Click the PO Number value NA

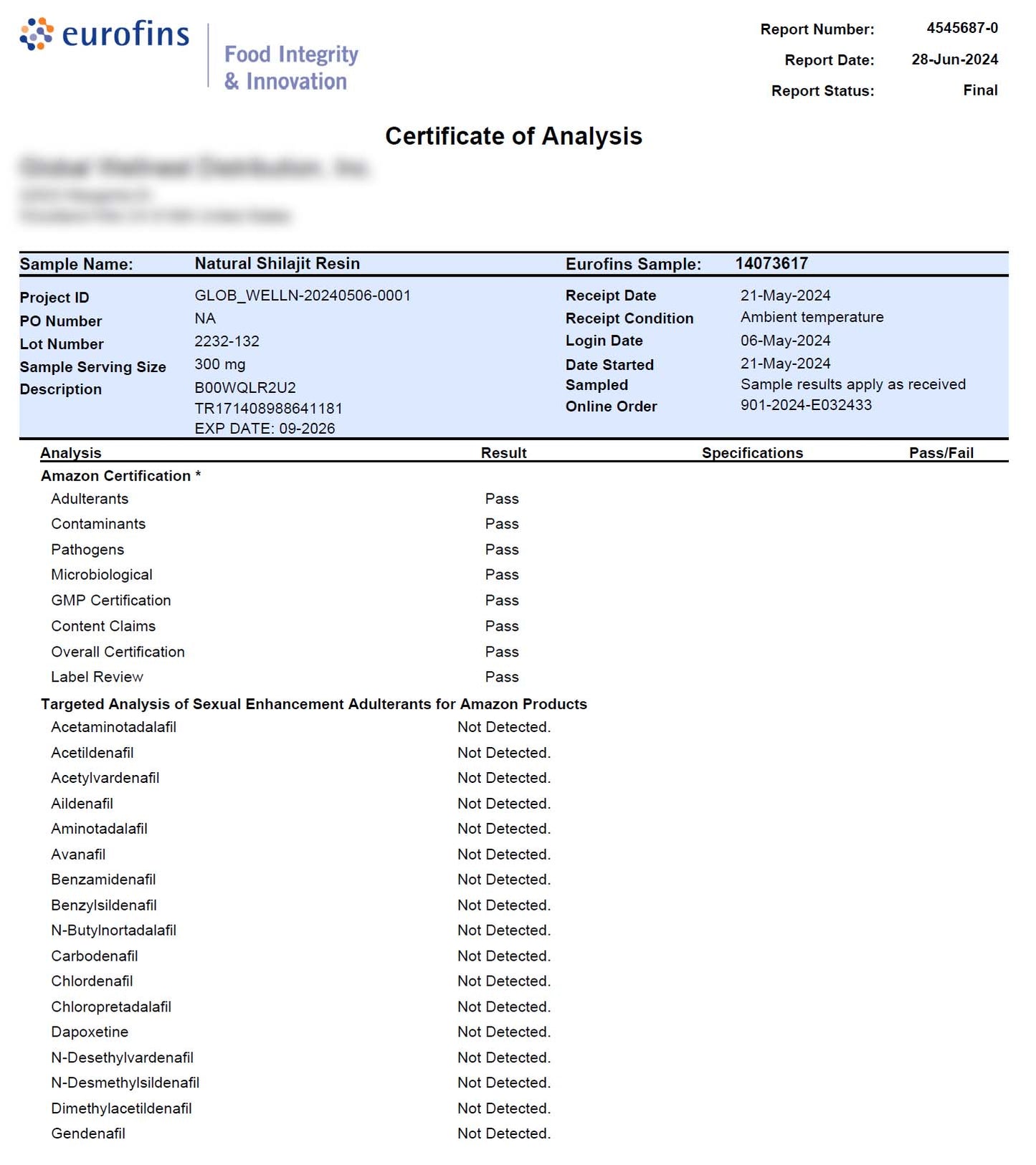pyautogui.click(x=205, y=318)
